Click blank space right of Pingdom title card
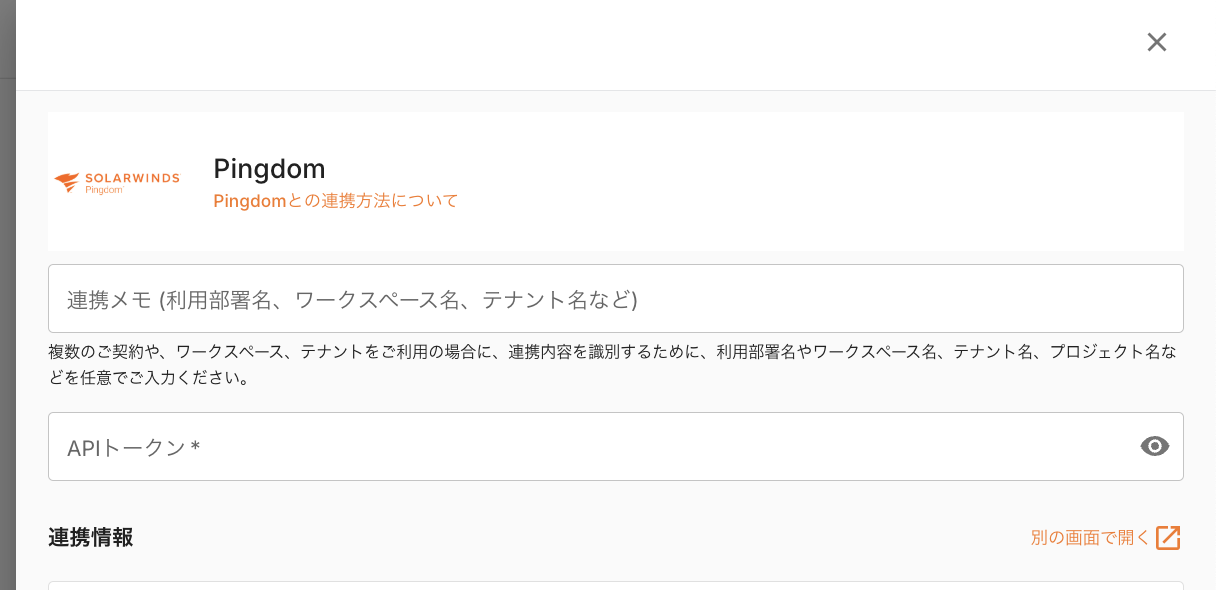Screen dimensions: 1216x590 click(x=800, y=180)
